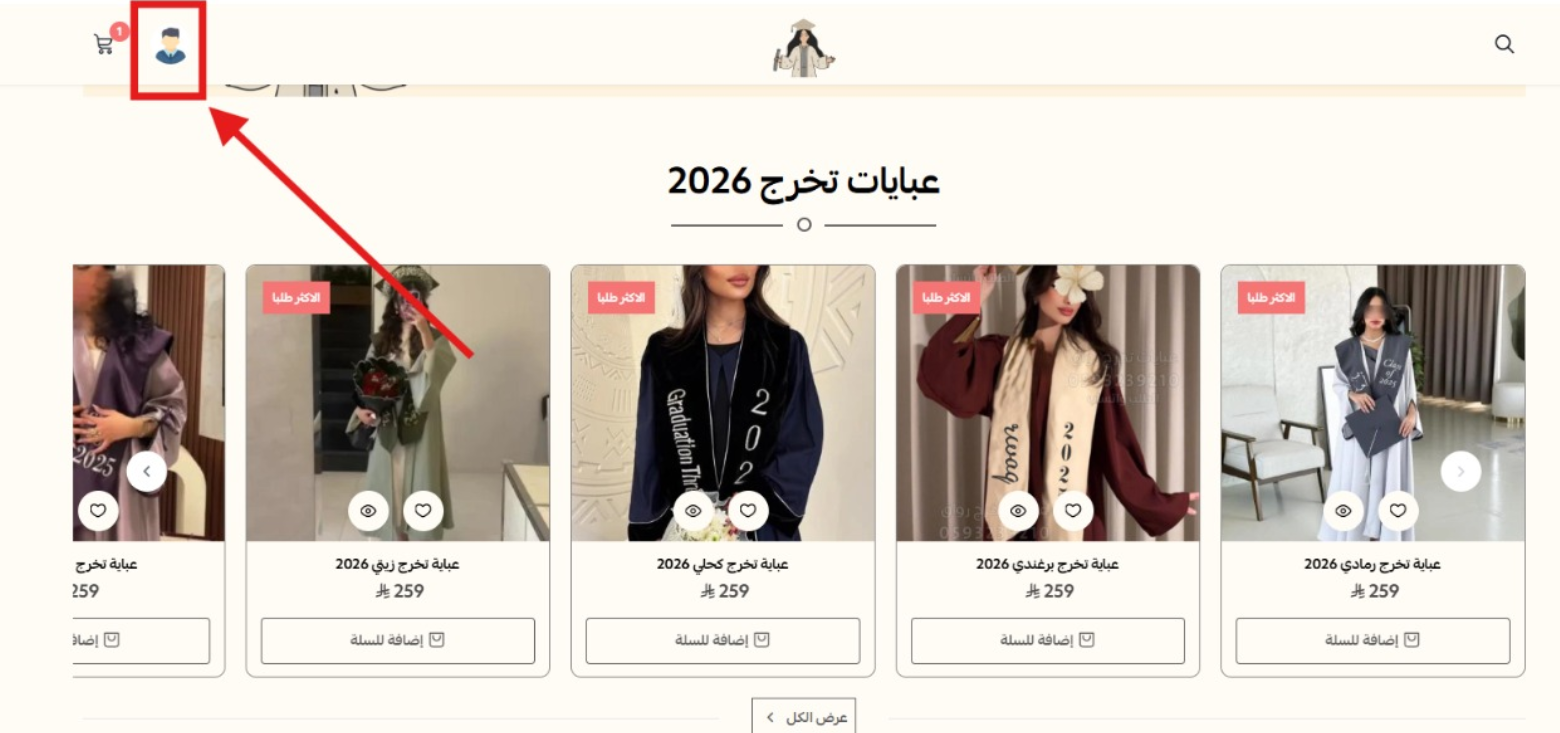Click the left carousel arrow
The height and width of the screenshot is (733, 1560).
point(147,471)
